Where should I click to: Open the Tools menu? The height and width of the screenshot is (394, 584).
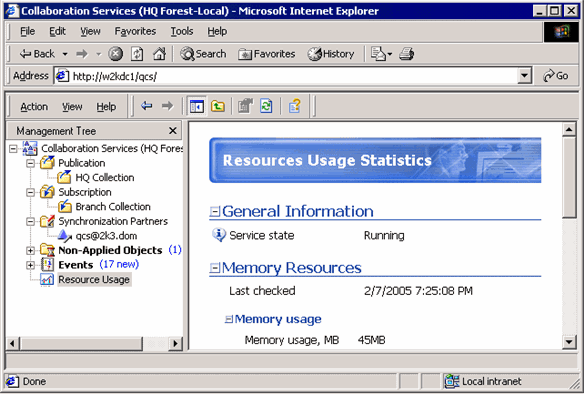[x=182, y=31]
